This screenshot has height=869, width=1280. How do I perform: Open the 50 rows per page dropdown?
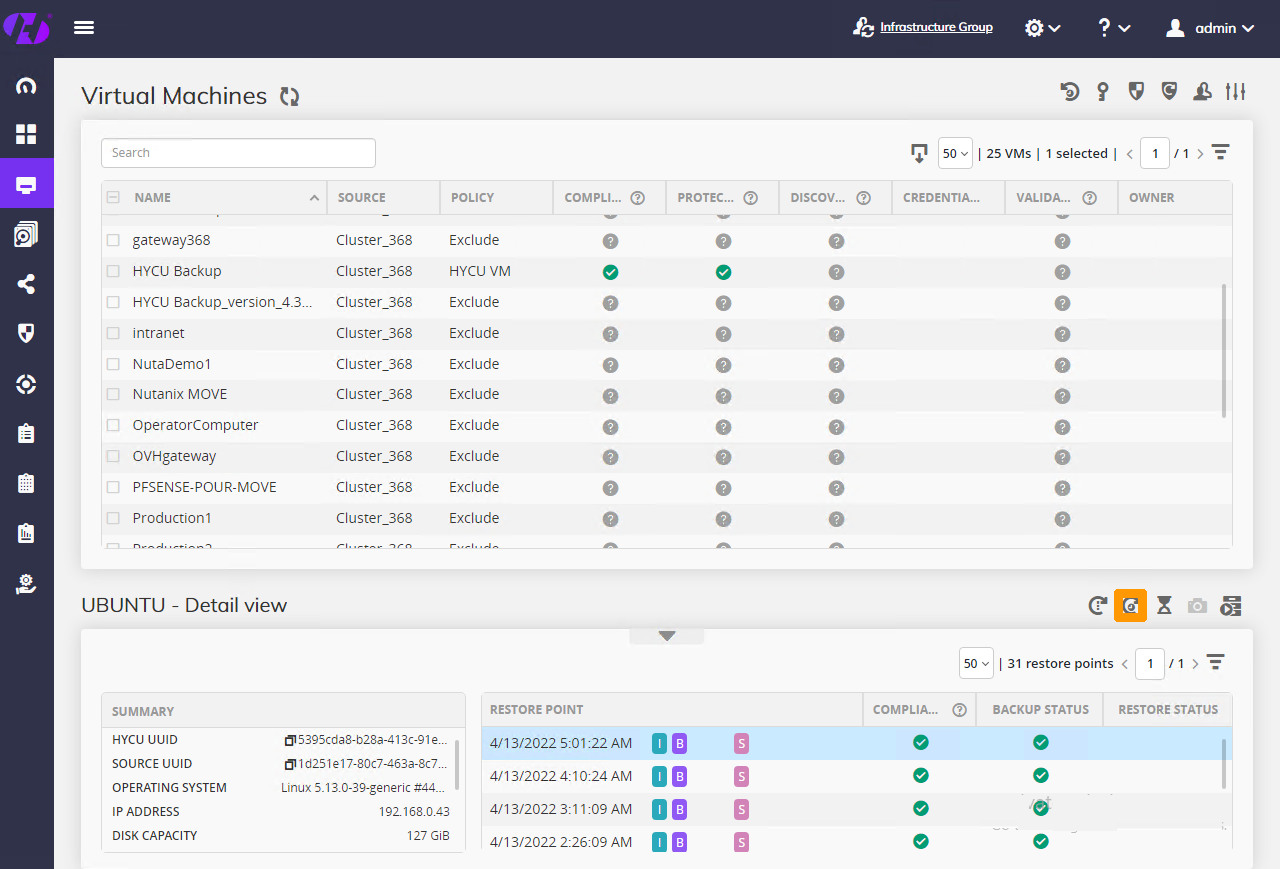pos(955,153)
